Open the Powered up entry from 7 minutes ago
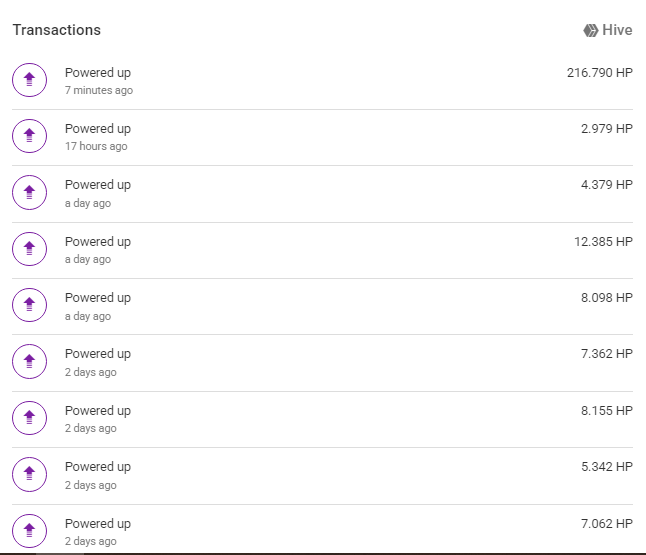Viewport: 646px width, 555px height. pos(98,73)
